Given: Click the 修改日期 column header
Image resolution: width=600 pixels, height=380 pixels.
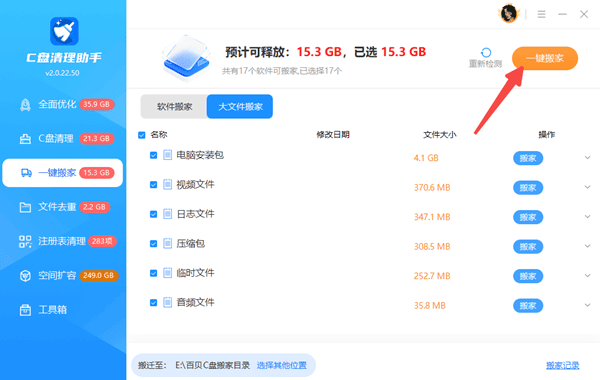Looking at the screenshot, I should click(333, 135).
